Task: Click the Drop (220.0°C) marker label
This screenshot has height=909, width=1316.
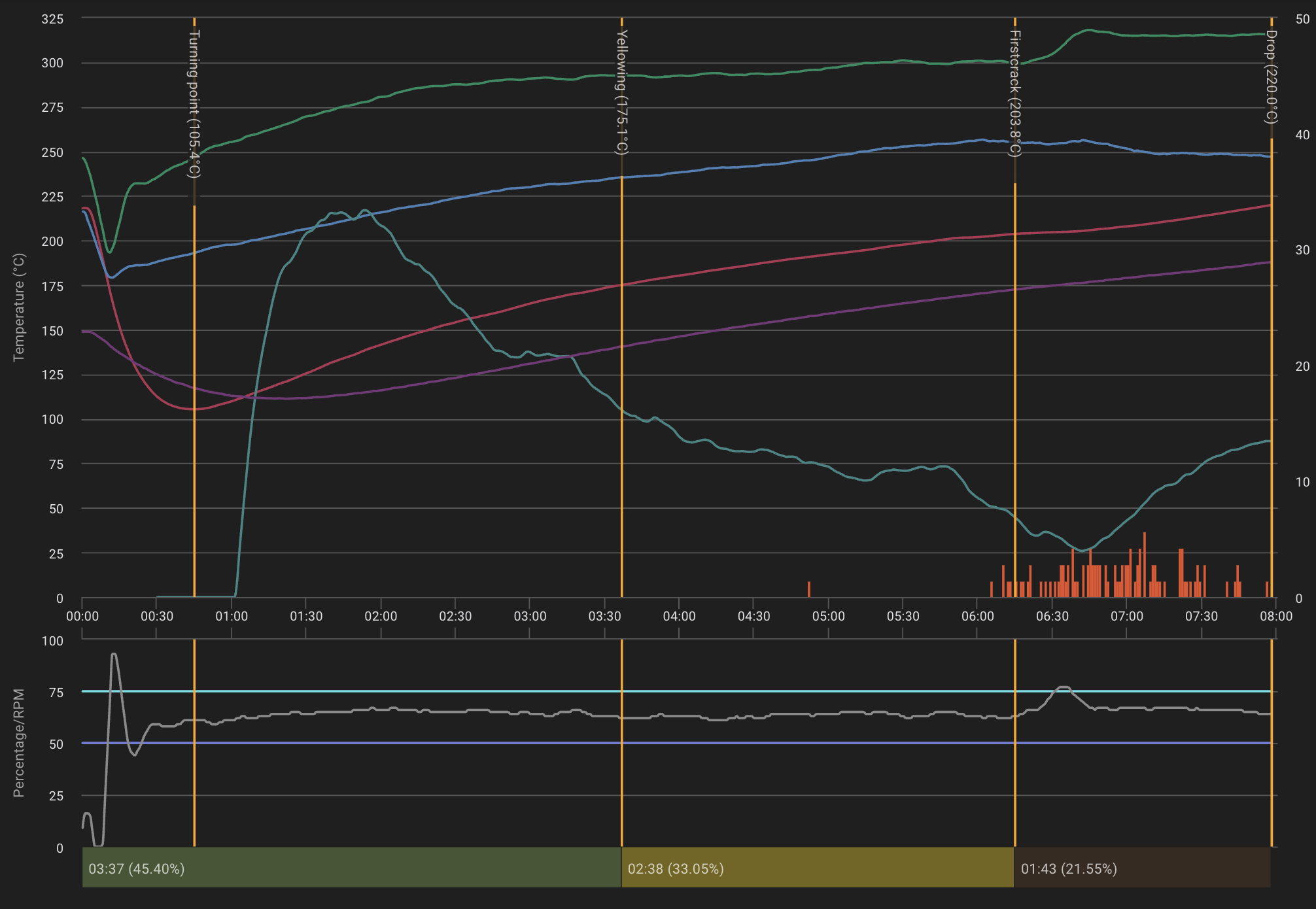Action: point(1270,77)
